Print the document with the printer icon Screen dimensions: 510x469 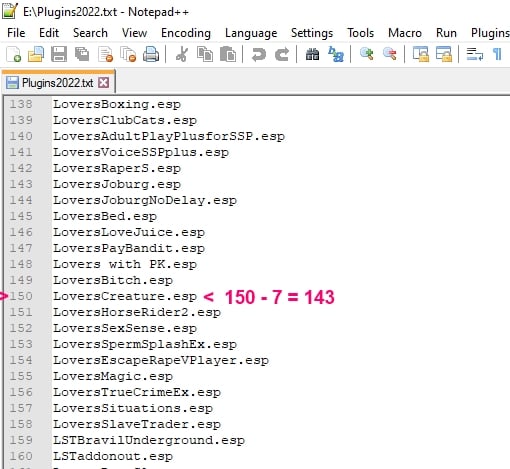(x=151, y=54)
